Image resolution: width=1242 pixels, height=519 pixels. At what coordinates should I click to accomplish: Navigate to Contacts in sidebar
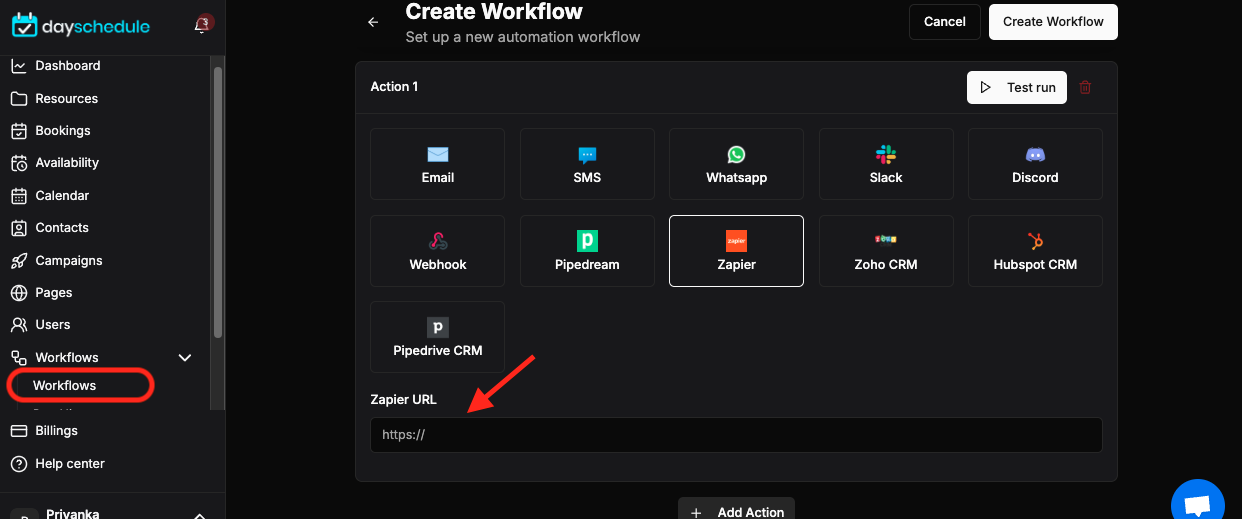(62, 228)
